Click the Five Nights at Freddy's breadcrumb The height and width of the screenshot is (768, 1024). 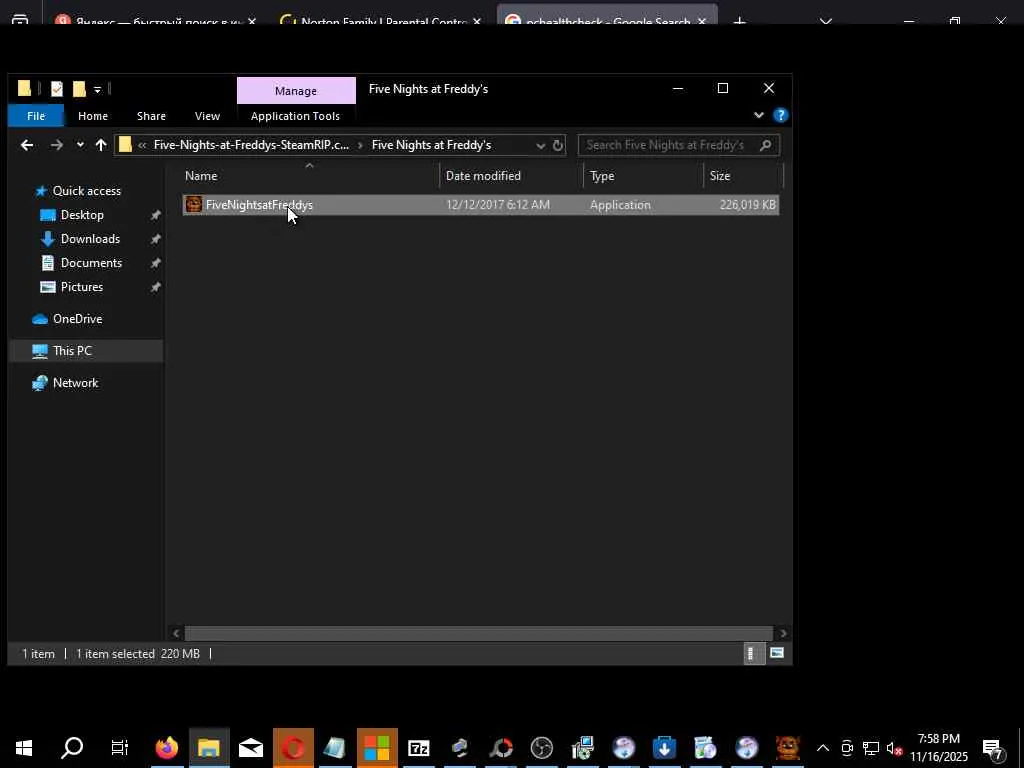(431, 145)
